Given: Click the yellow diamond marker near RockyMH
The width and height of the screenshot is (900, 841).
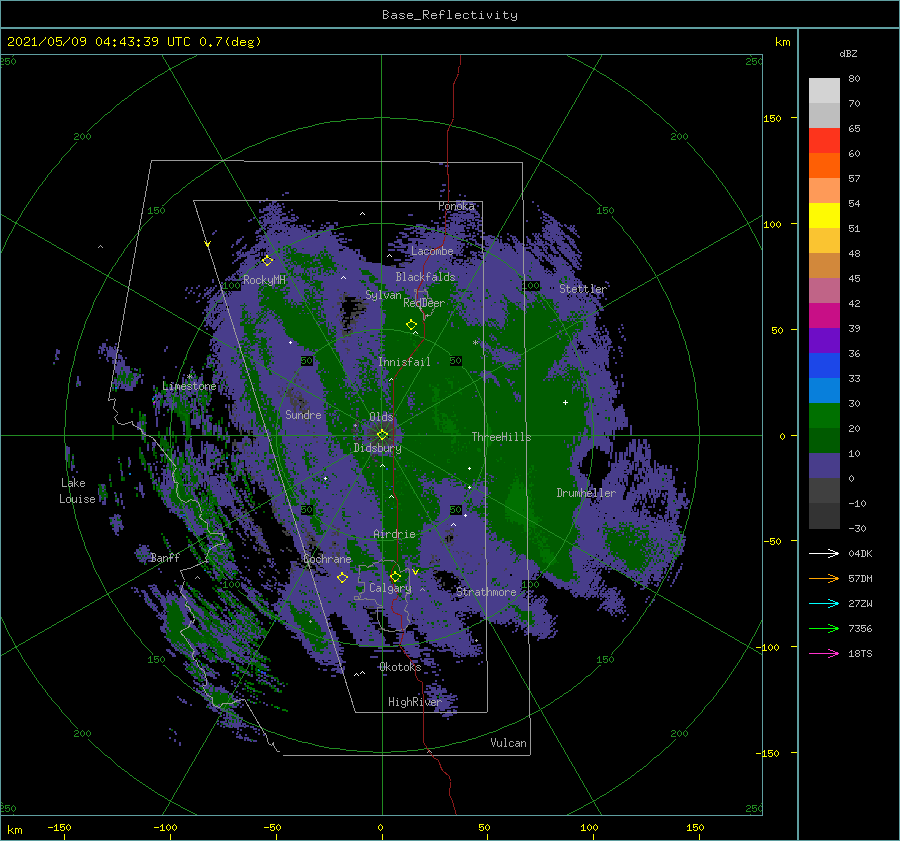Looking at the screenshot, I should [267, 261].
